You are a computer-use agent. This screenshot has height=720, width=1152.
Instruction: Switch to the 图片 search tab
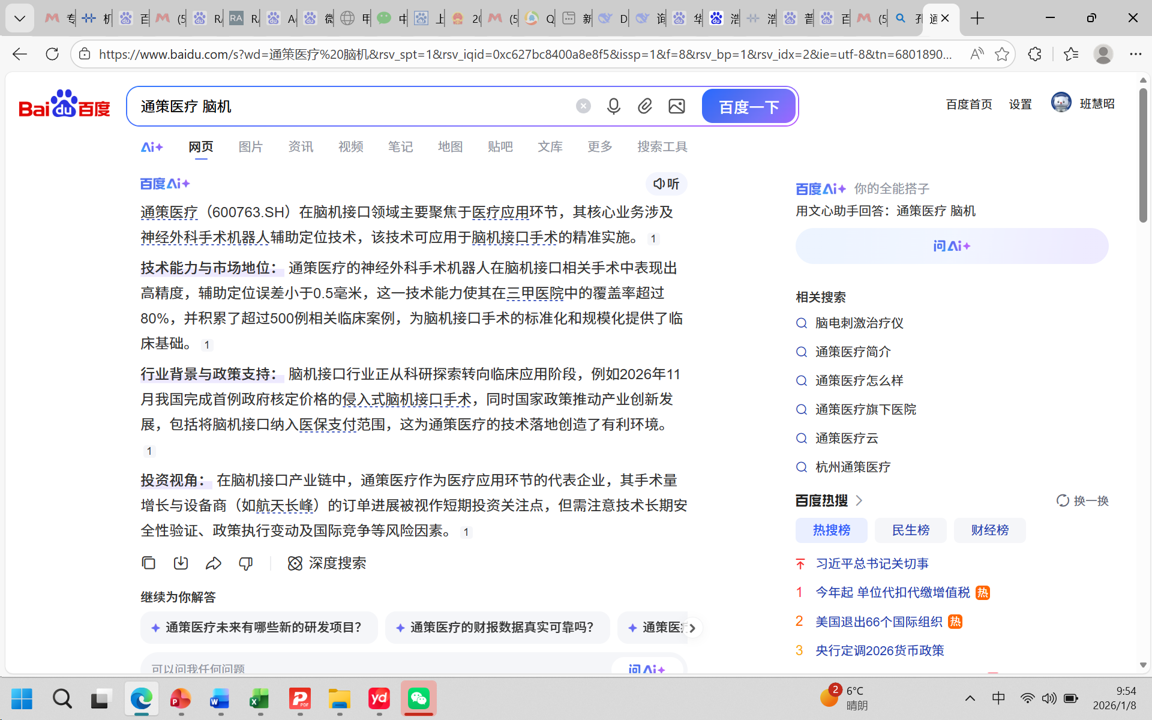click(x=250, y=147)
